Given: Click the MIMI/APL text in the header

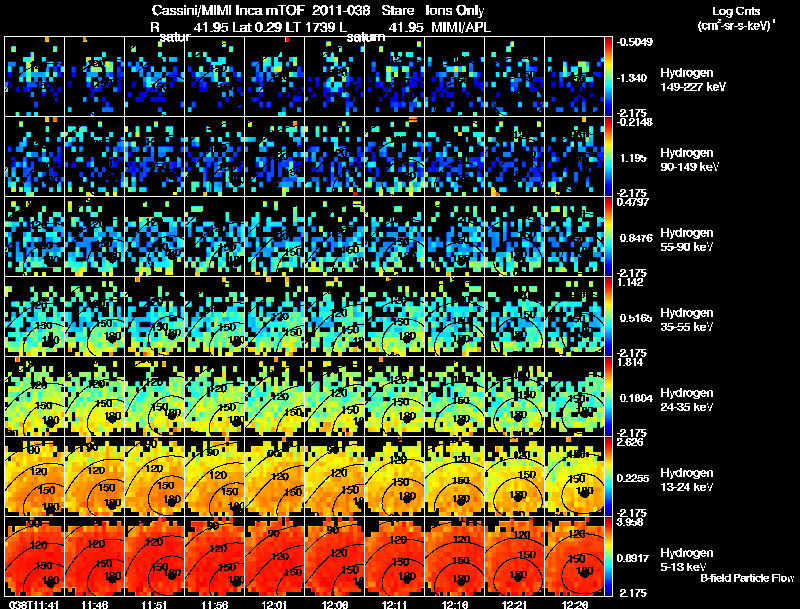Looking at the screenshot, I should click(x=461, y=27).
